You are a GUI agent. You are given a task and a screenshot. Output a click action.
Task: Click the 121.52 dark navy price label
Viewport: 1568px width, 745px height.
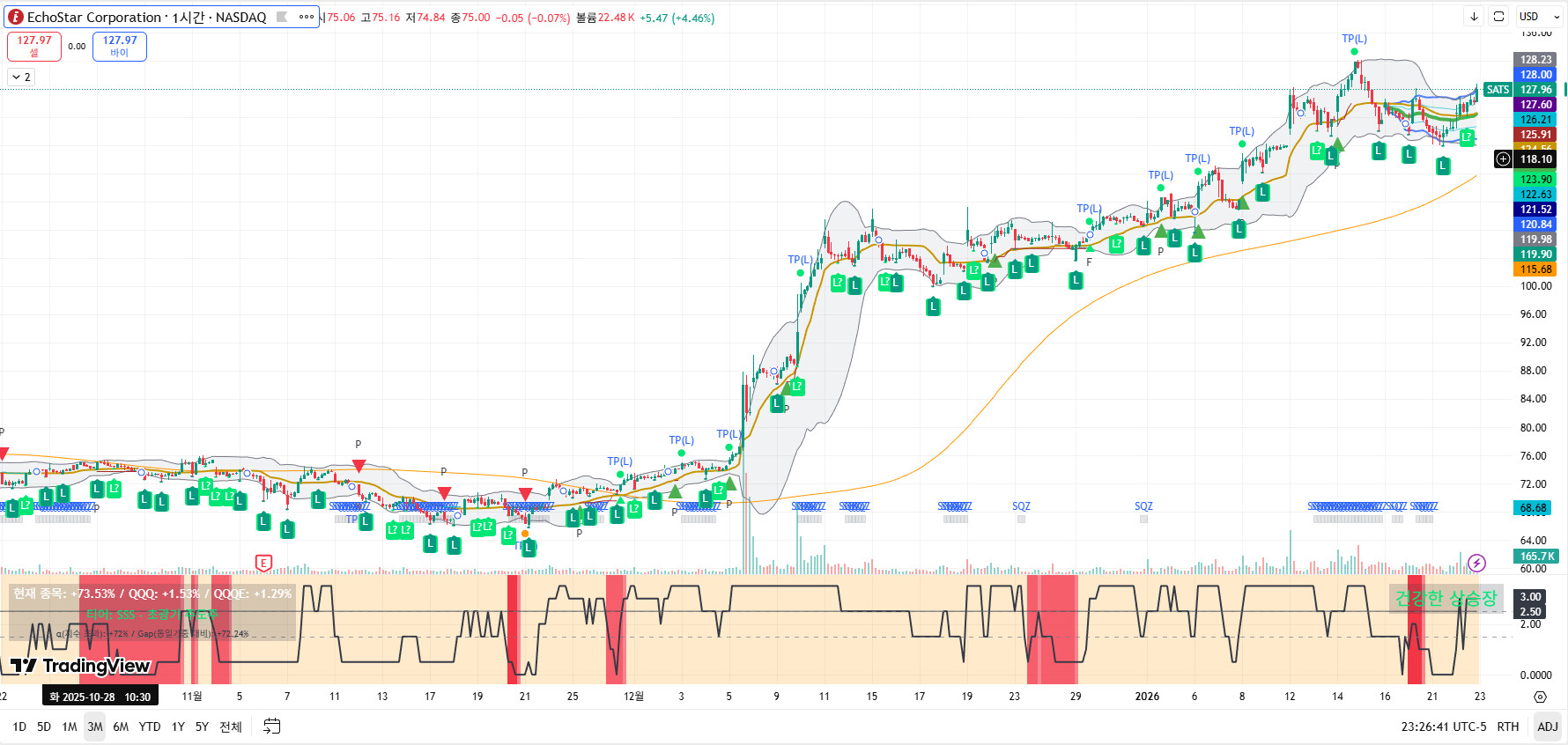pos(1536,210)
